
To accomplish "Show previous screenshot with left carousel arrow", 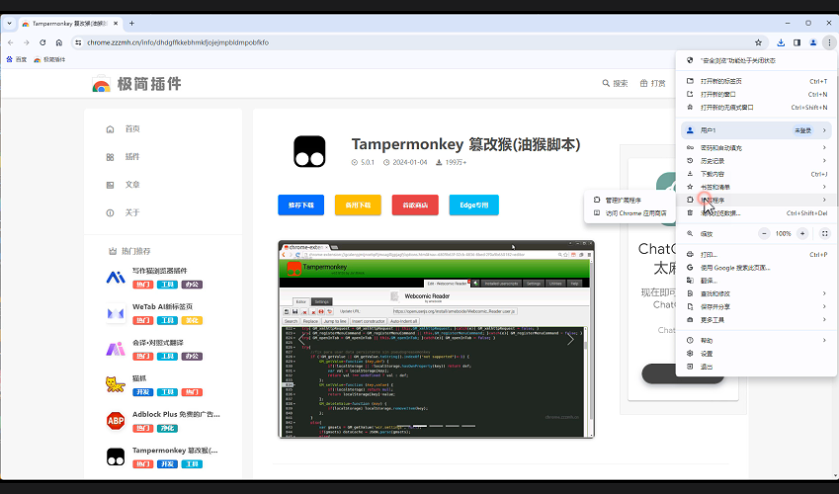I will (x=302, y=340).
